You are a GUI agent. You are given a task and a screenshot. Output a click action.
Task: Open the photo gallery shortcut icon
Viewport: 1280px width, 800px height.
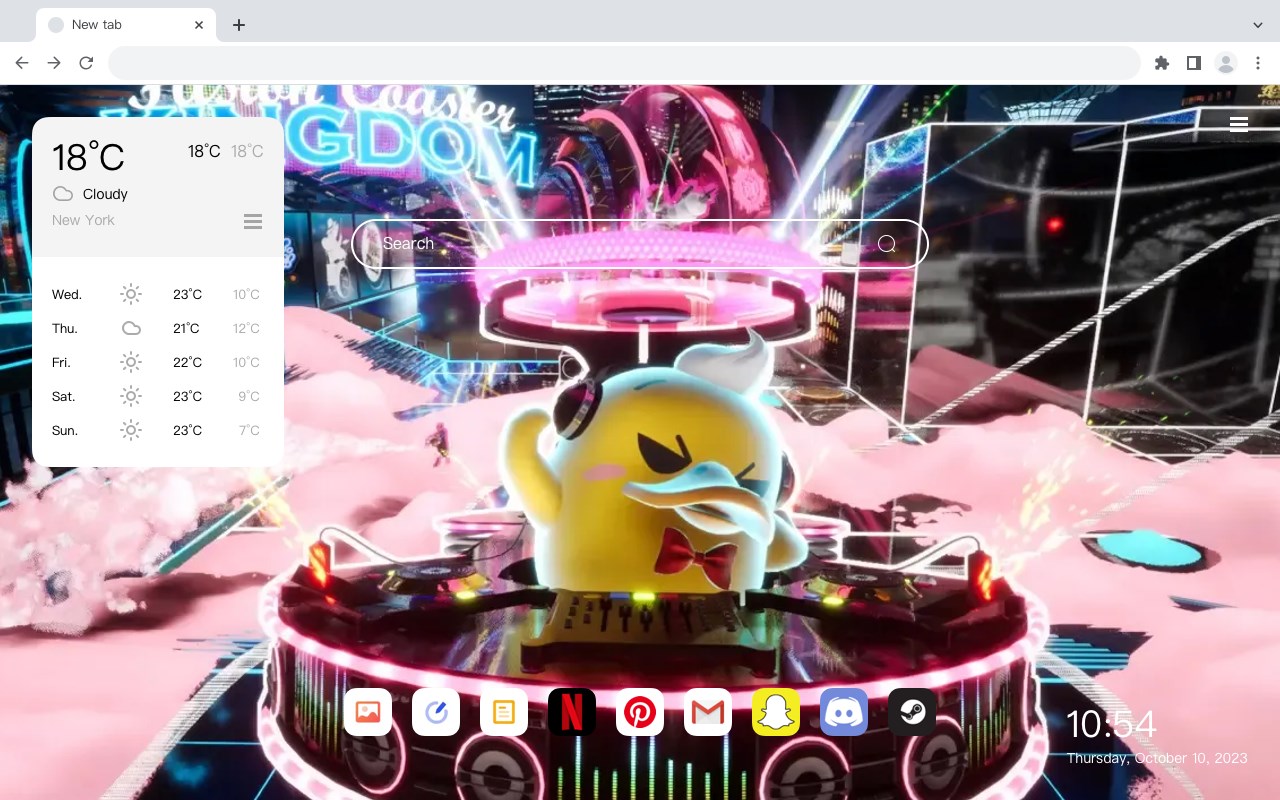point(368,712)
